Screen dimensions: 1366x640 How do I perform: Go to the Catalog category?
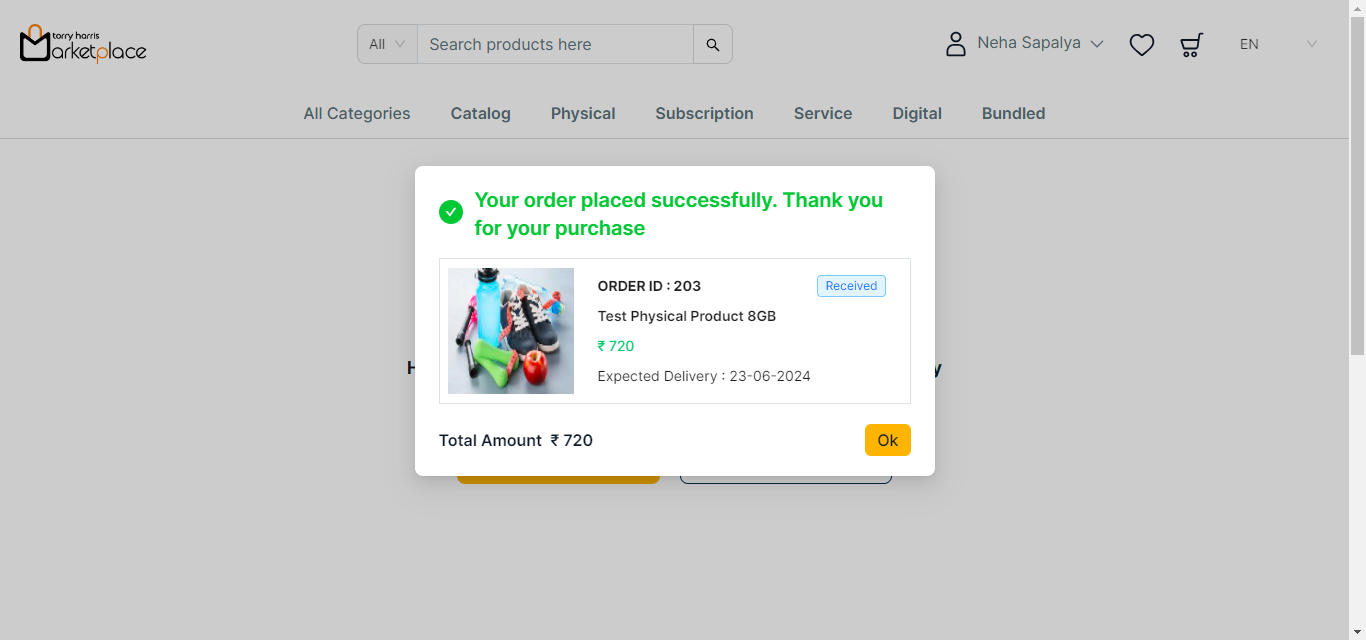click(481, 114)
